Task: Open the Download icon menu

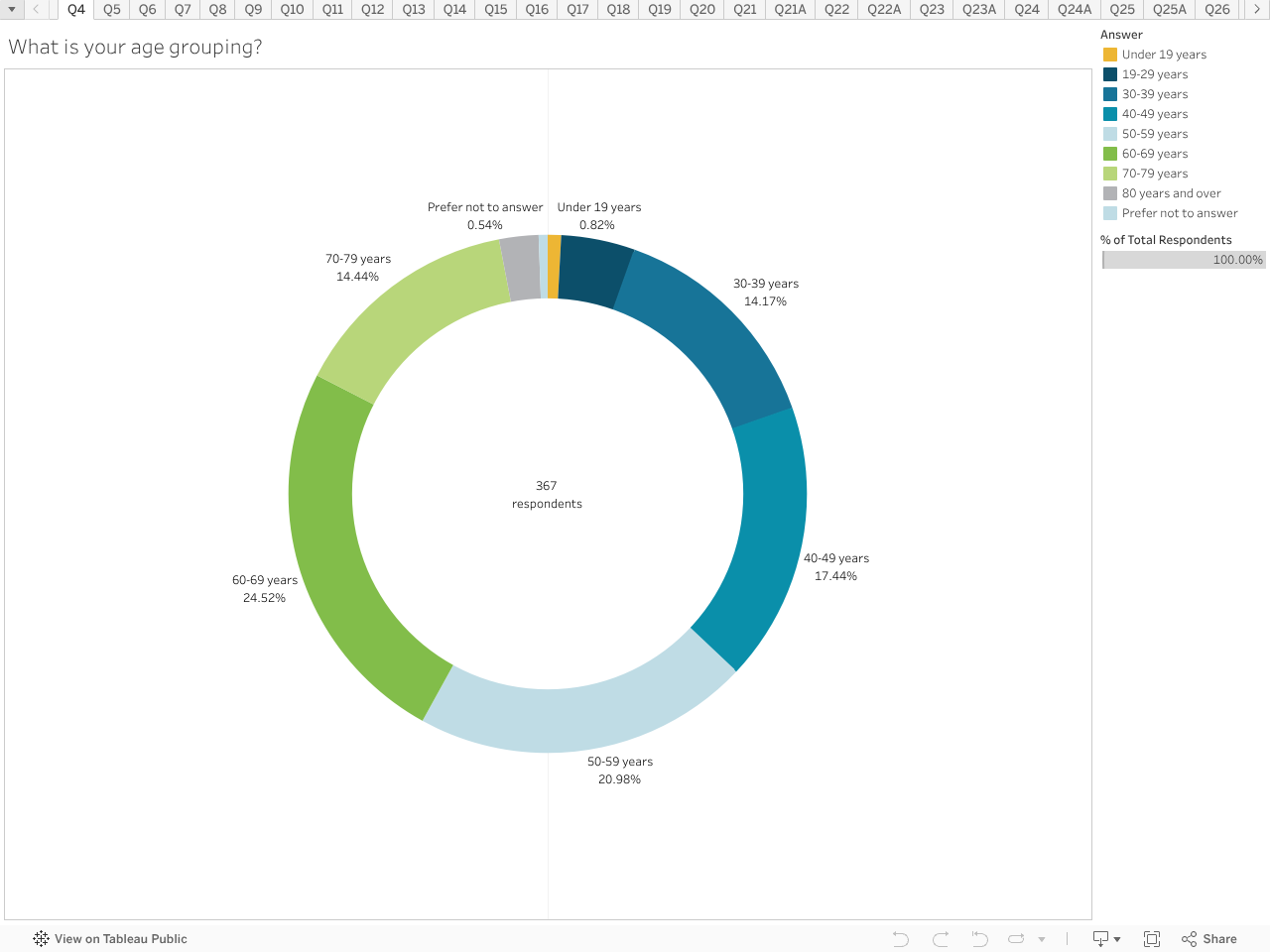Action: pyautogui.click(x=1105, y=939)
